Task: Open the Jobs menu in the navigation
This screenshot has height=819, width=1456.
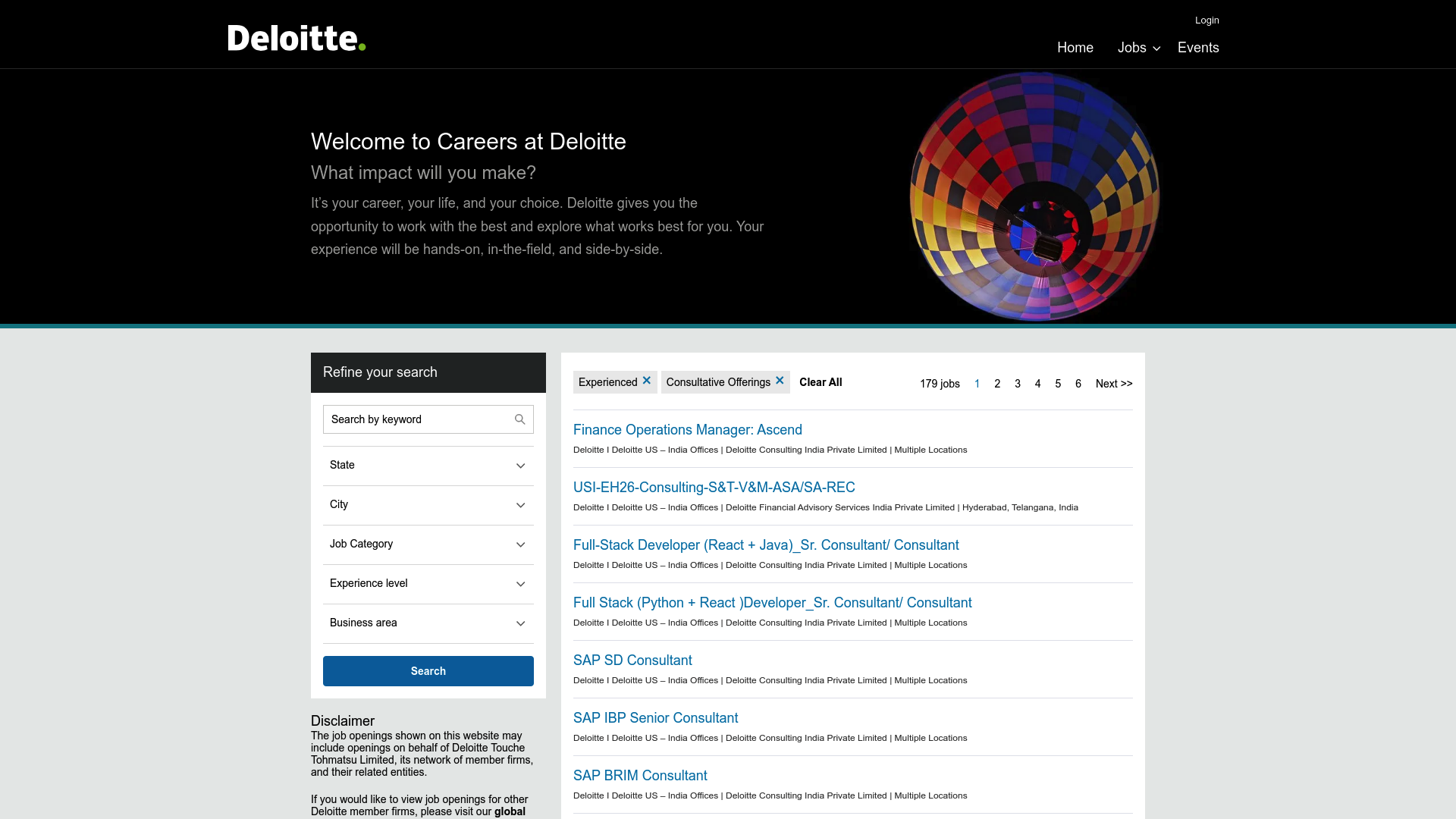Action: (x=1133, y=47)
